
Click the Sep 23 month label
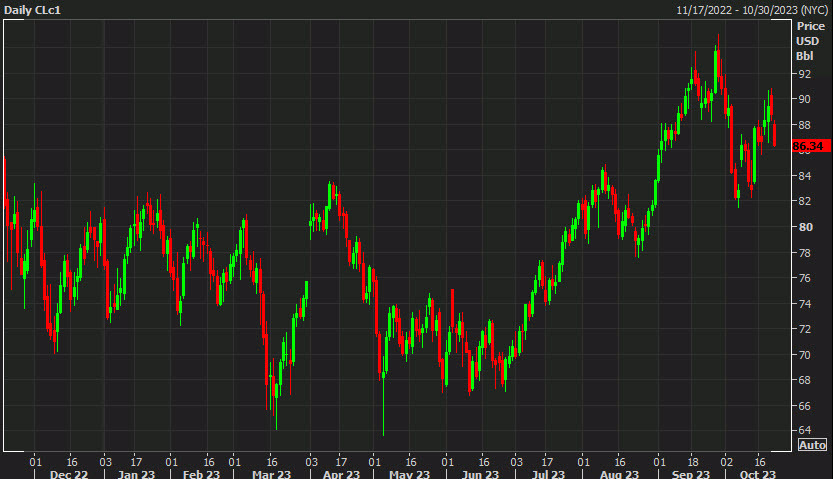691,474
